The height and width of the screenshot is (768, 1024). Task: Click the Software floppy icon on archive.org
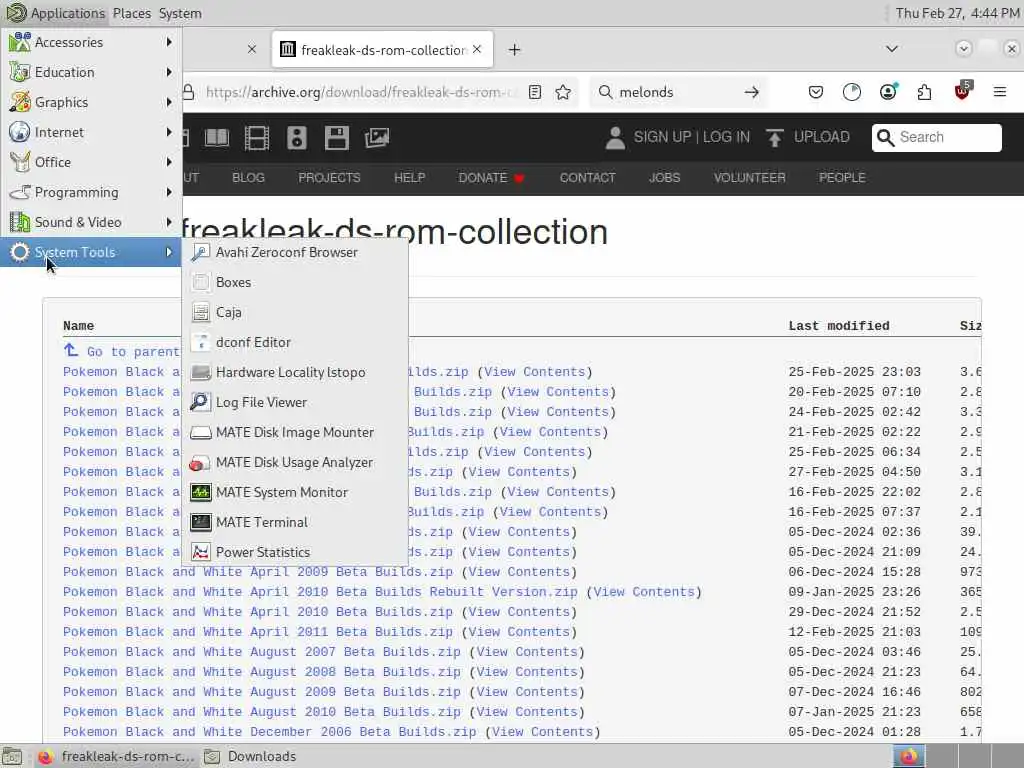pyautogui.click(x=337, y=138)
